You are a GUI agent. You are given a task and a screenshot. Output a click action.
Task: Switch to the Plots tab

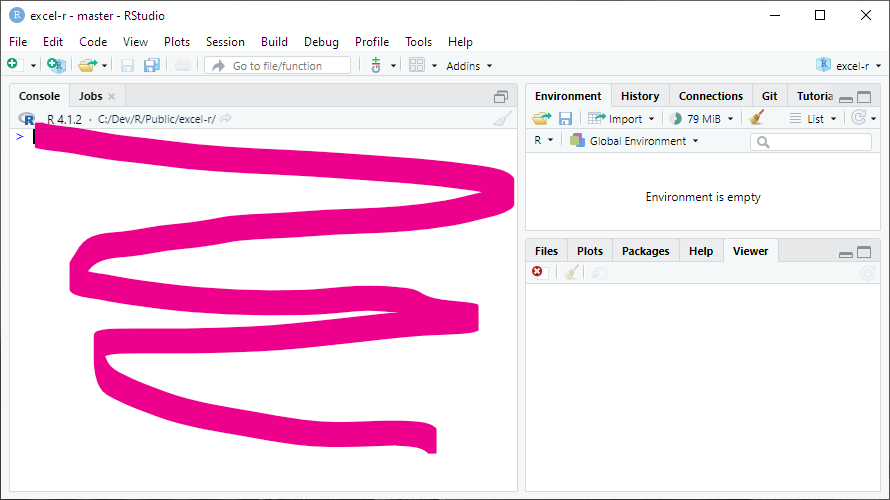coord(590,251)
